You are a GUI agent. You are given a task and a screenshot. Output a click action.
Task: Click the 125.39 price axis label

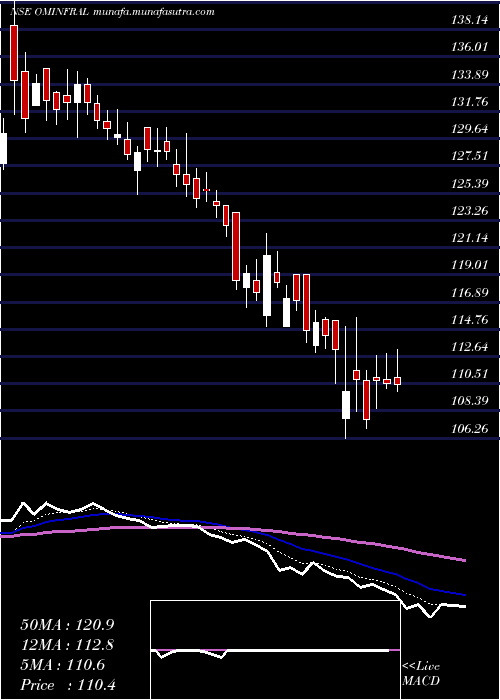(x=469, y=184)
